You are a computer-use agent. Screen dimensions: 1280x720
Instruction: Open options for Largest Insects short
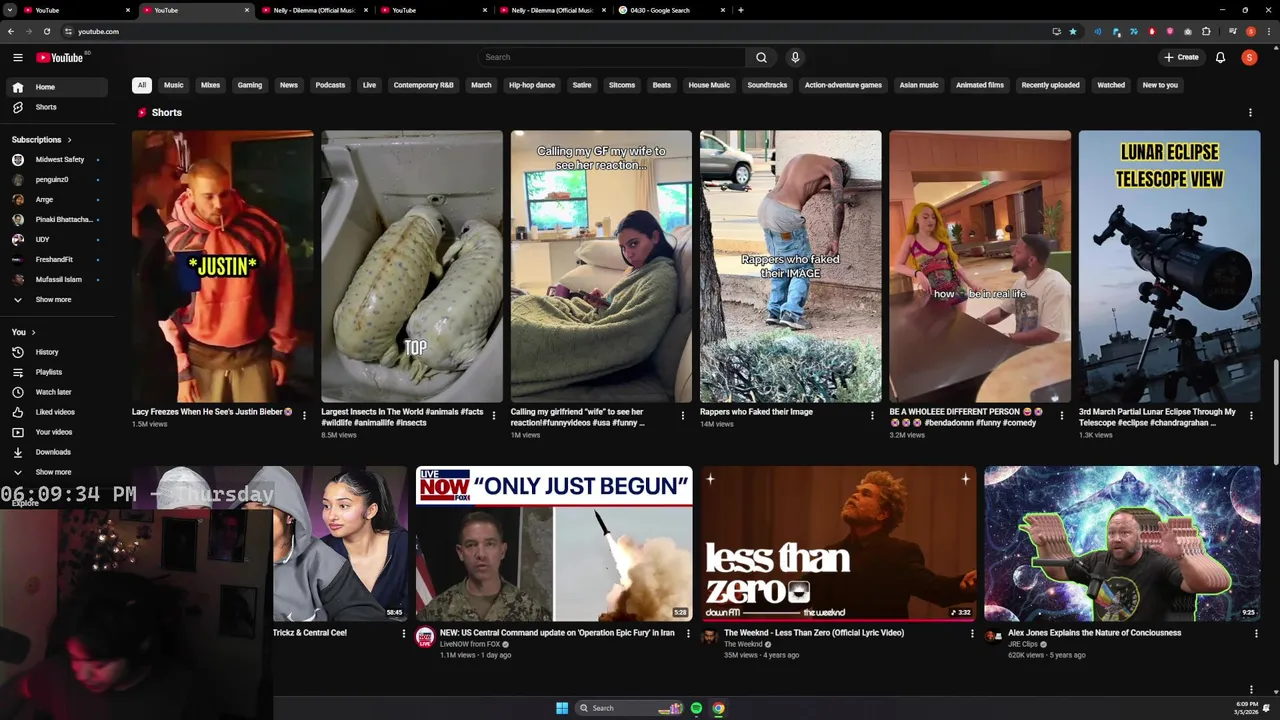click(493, 415)
